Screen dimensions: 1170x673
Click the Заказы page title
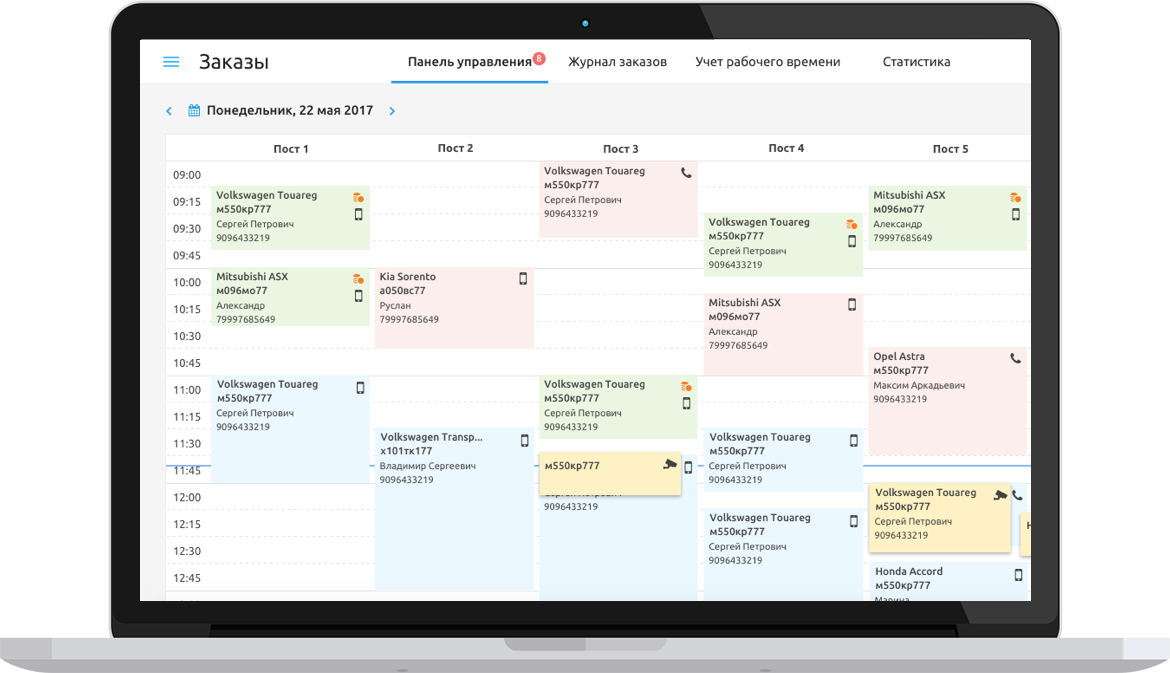tap(234, 62)
